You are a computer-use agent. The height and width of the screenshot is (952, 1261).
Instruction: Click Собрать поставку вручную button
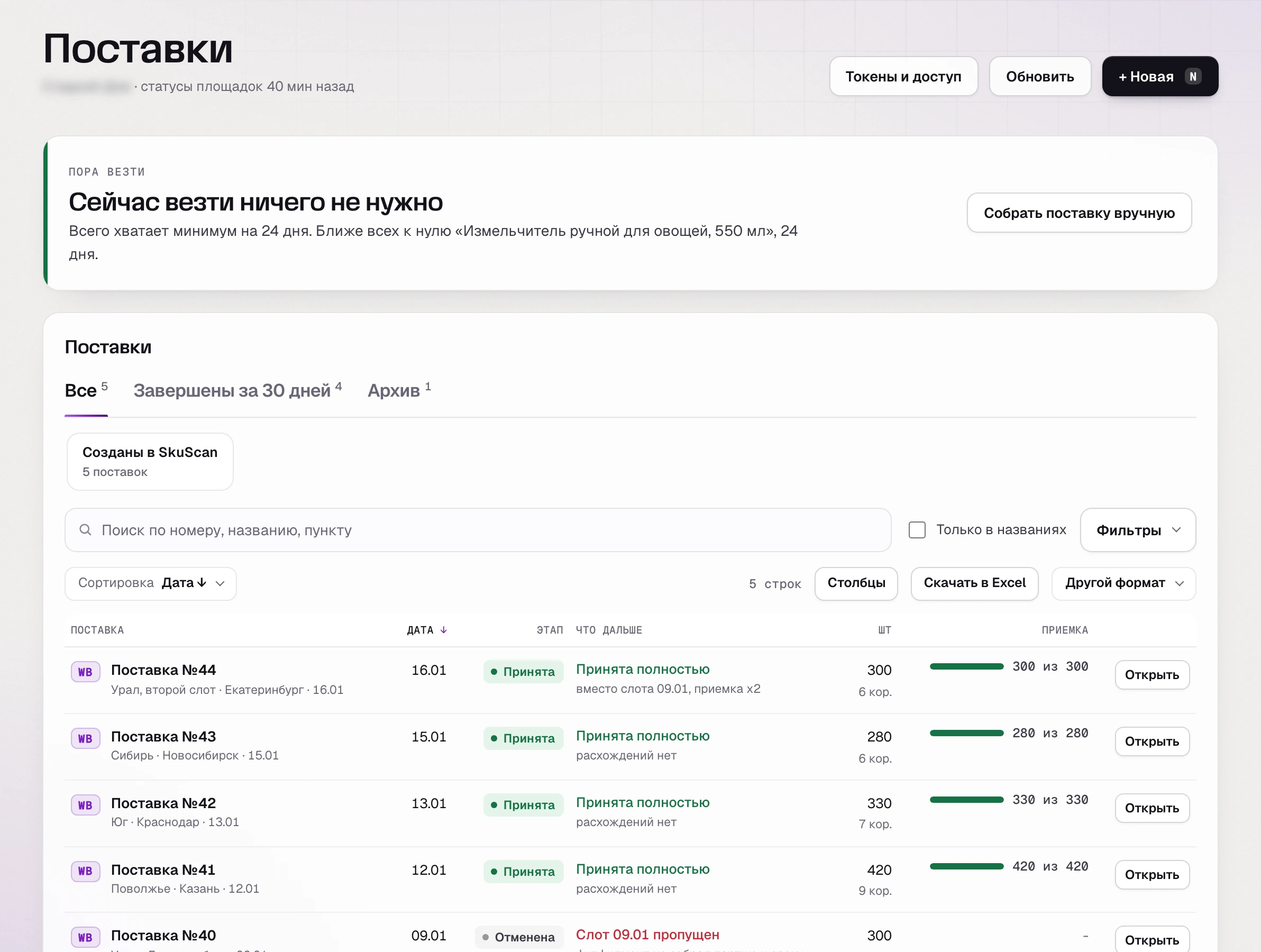point(1079,213)
